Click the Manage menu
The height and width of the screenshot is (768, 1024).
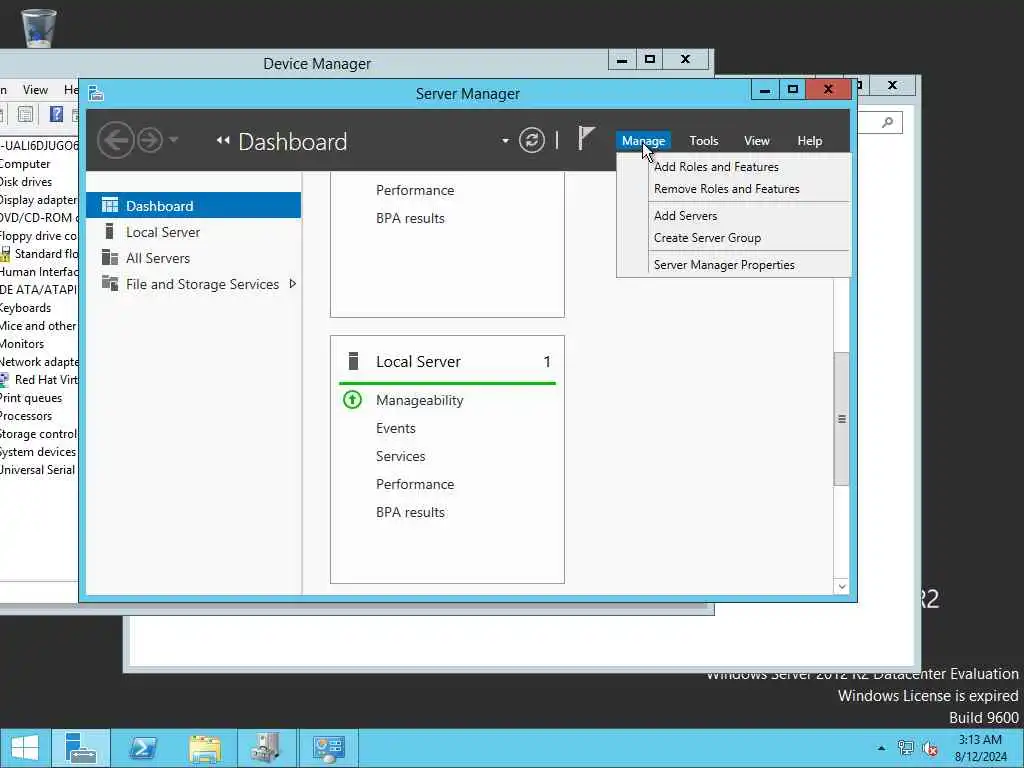coord(643,141)
